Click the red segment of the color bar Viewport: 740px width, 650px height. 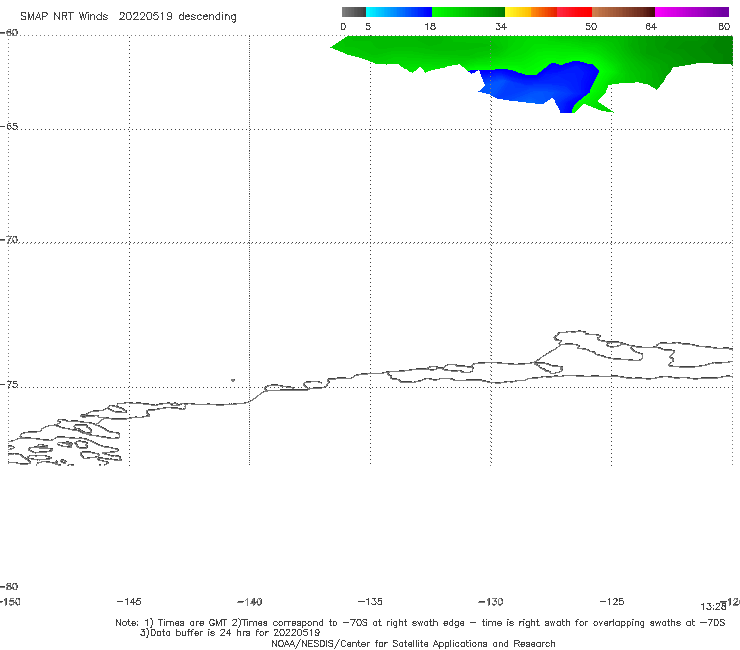coord(574,12)
